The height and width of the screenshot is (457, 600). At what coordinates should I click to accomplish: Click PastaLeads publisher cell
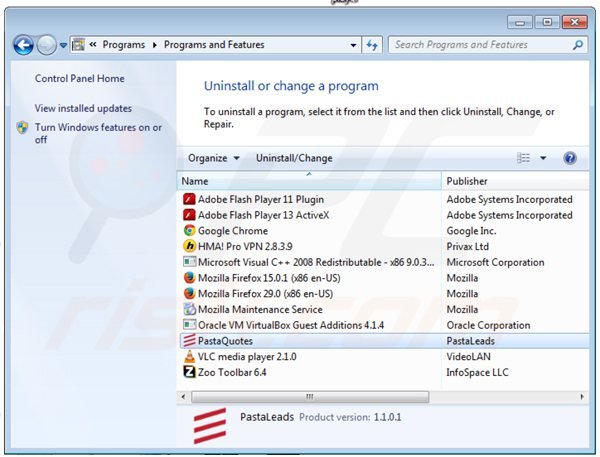tap(470, 341)
